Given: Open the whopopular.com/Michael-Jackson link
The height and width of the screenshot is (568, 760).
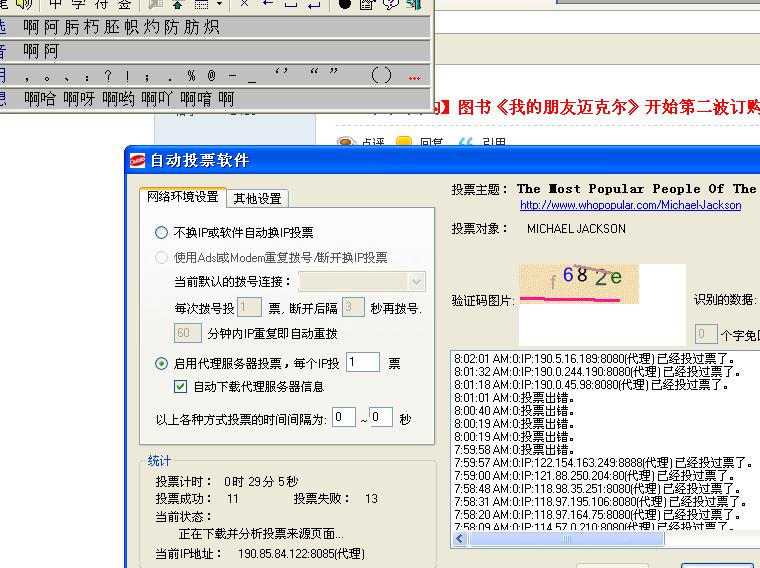Looking at the screenshot, I should [630, 205].
